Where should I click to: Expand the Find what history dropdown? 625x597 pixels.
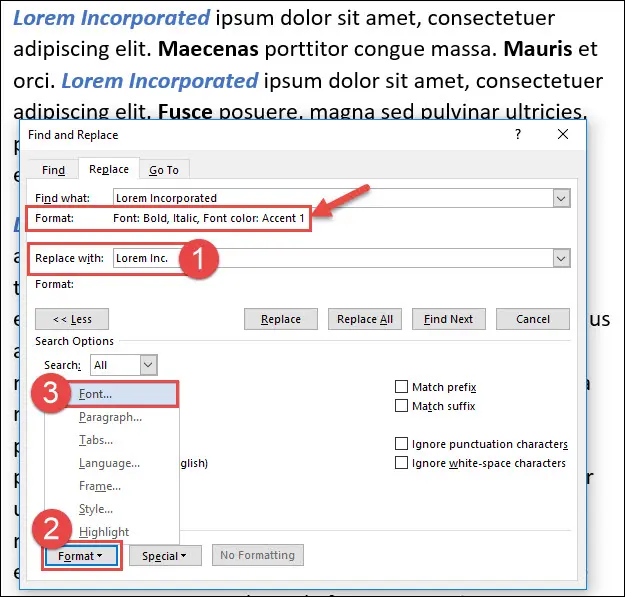561,198
